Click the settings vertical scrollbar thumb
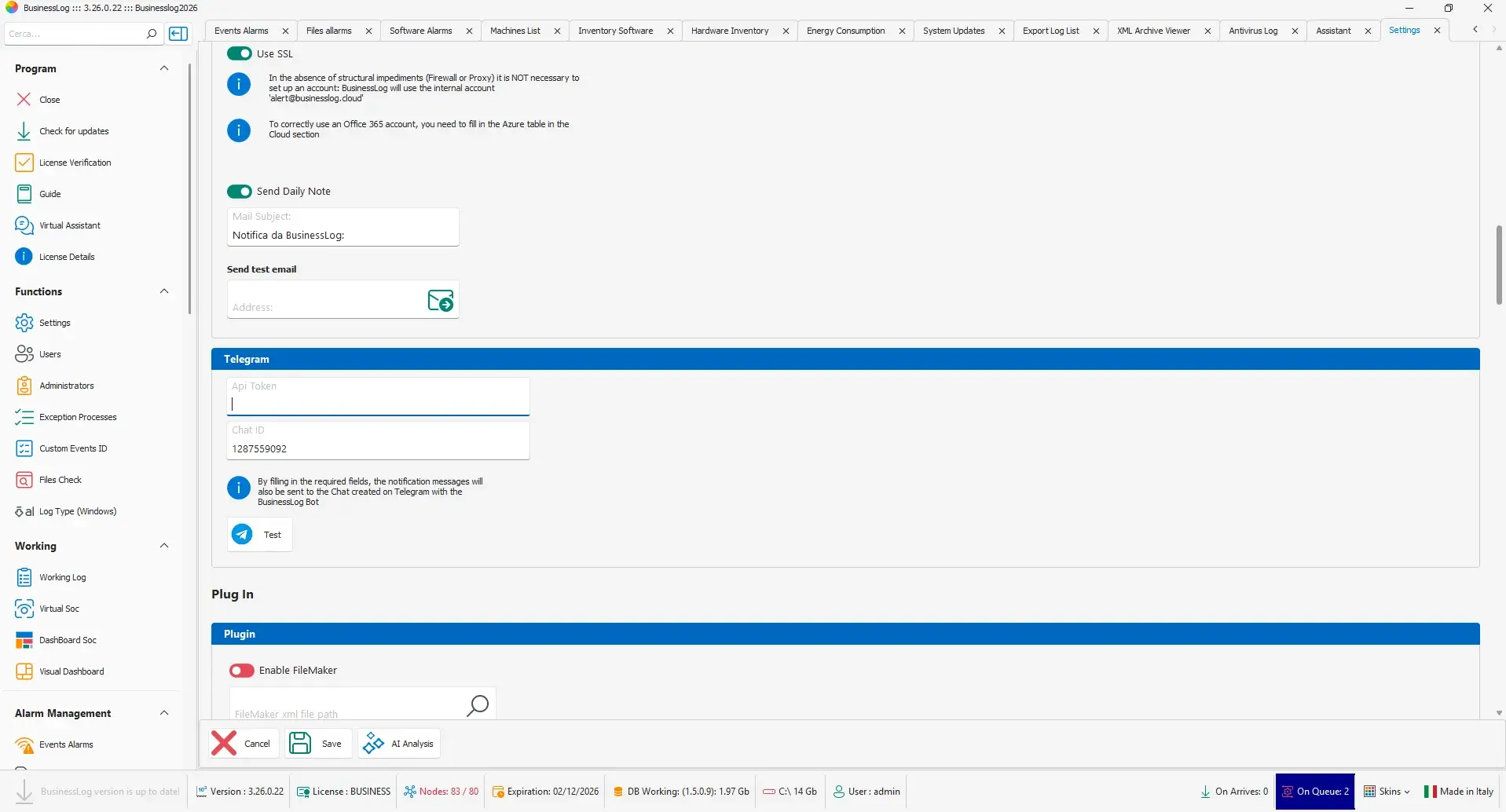This screenshot has width=1506, height=812. [x=1499, y=265]
